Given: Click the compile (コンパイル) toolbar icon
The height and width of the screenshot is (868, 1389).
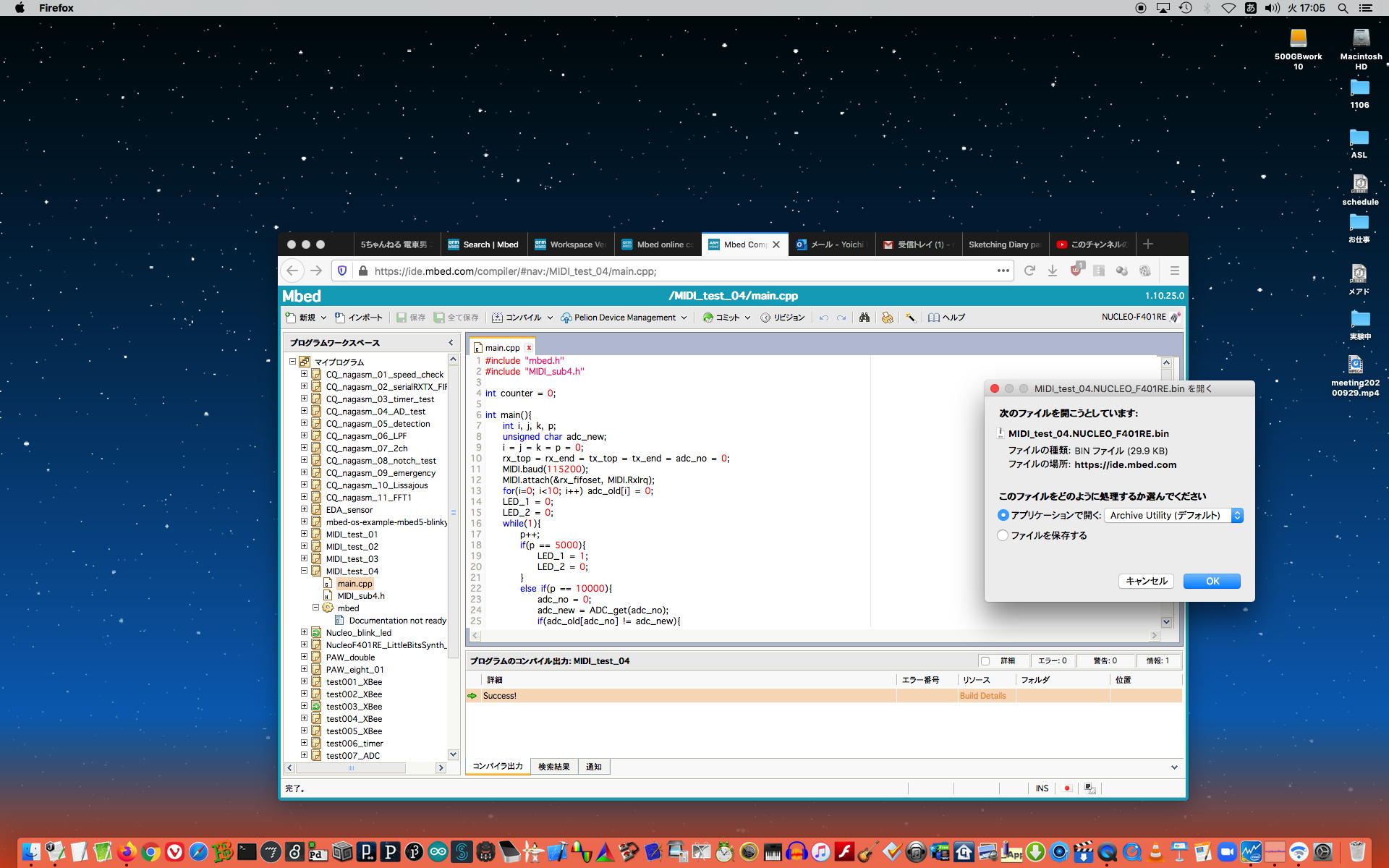Looking at the screenshot, I should click(x=498, y=318).
